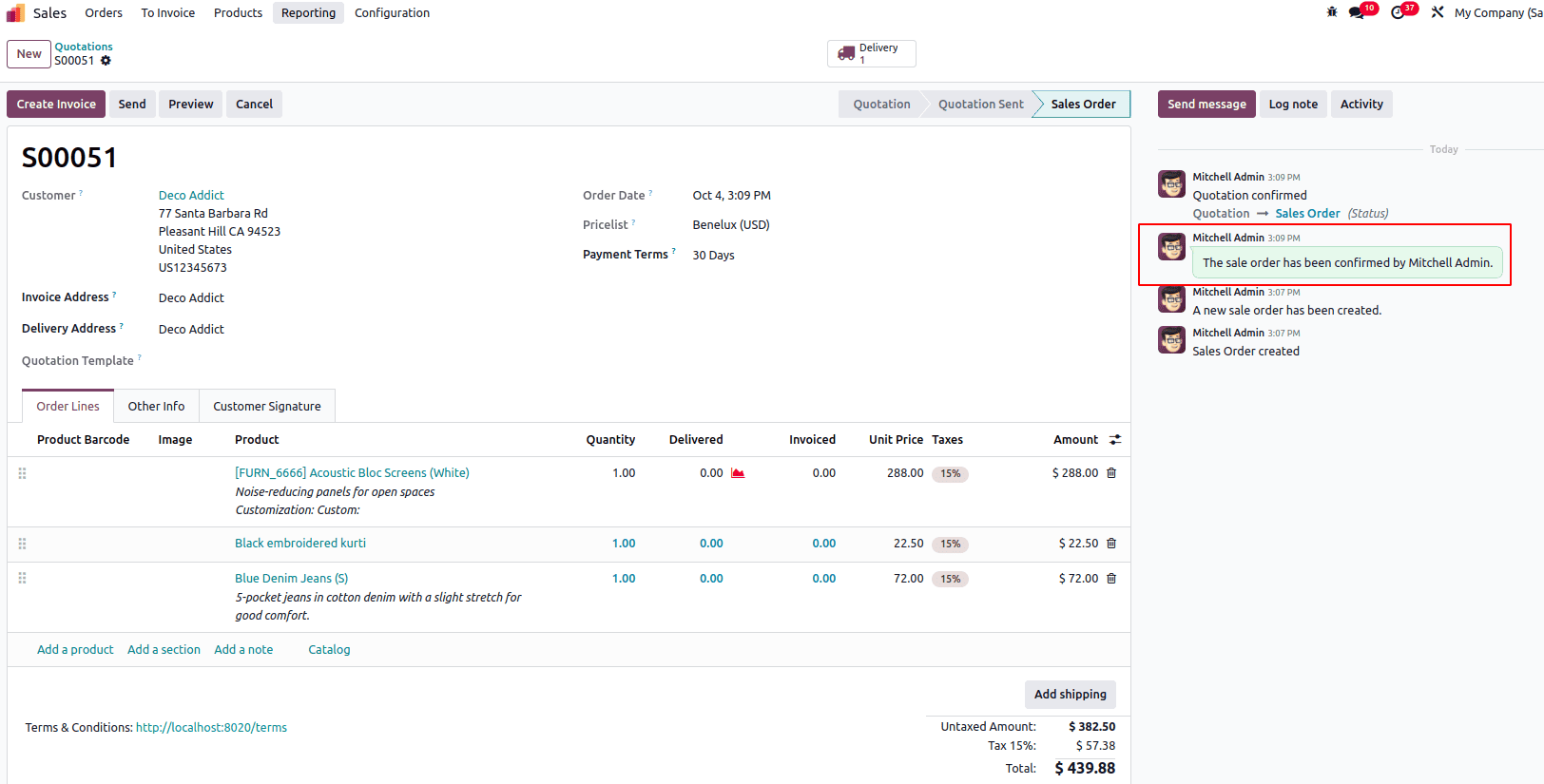
Task: Click the 15% tax tag on kurti line
Action: click(x=950, y=545)
